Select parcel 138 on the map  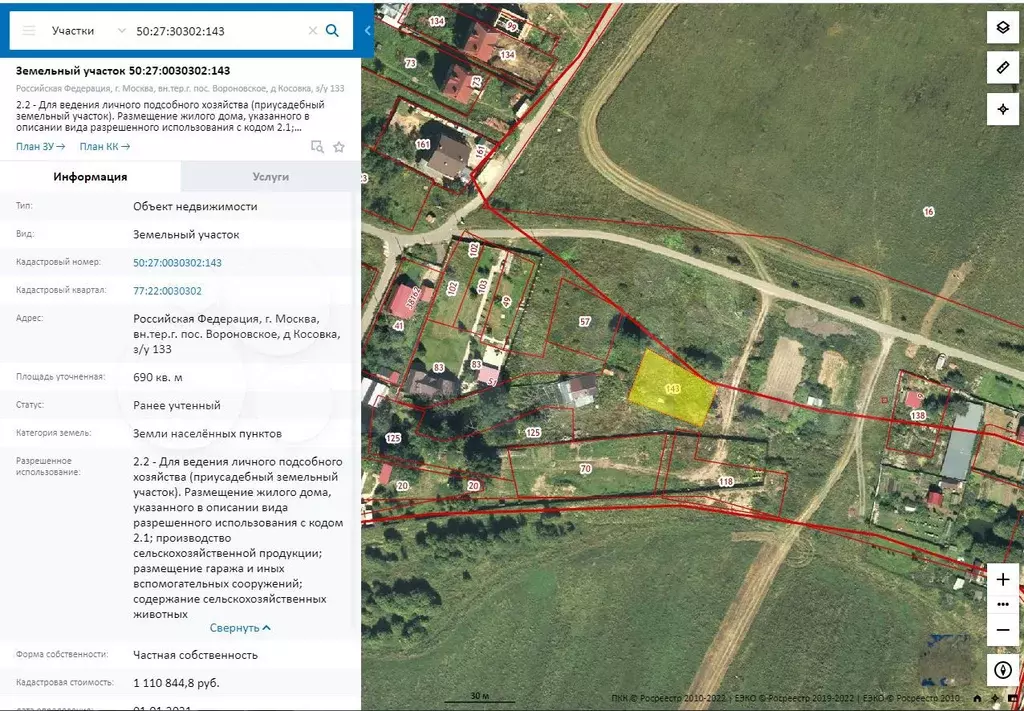point(917,416)
